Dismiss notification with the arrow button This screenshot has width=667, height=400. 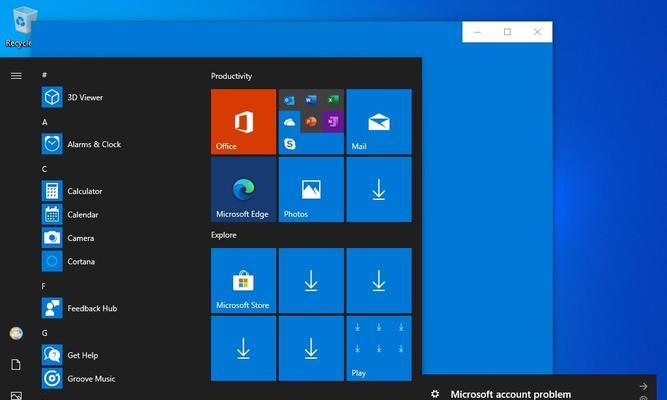[x=643, y=386]
